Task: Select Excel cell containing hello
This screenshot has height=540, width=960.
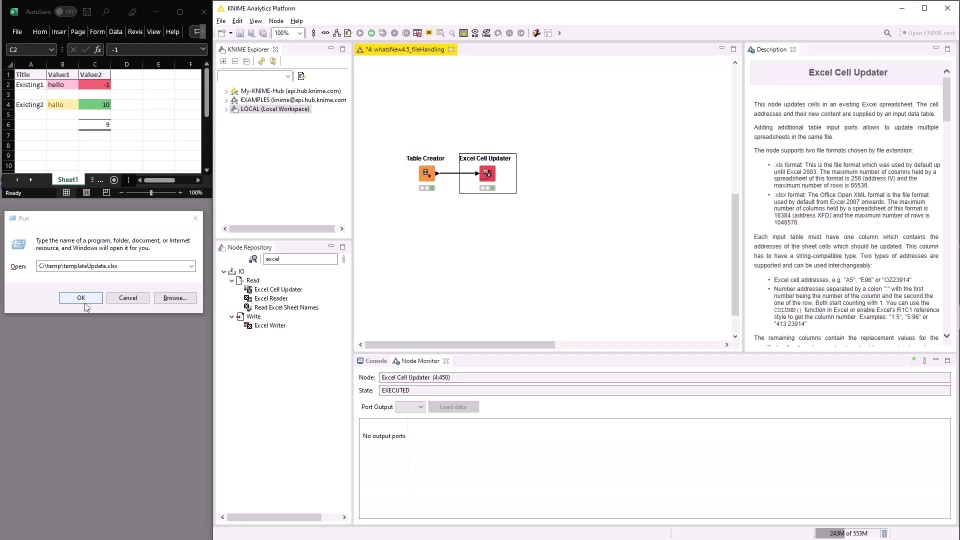Action: 62,84
